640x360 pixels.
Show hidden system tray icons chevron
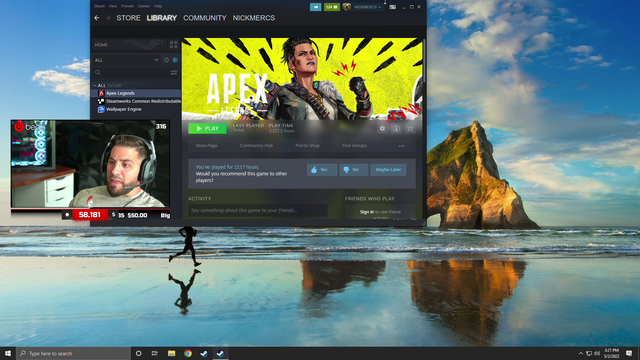point(581,353)
